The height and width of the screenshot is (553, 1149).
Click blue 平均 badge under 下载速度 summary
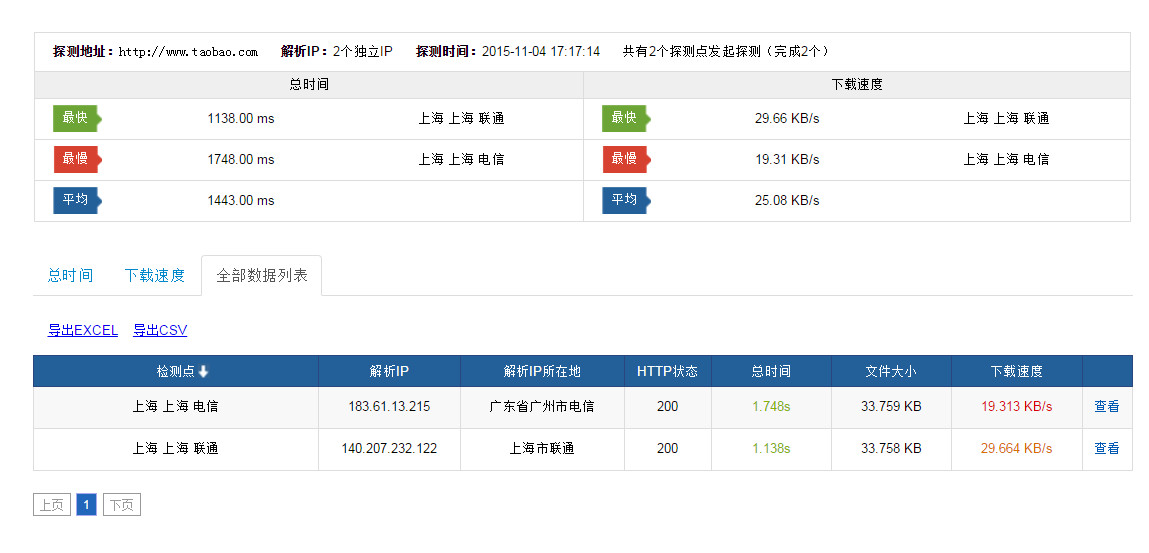(x=625, y=200)
